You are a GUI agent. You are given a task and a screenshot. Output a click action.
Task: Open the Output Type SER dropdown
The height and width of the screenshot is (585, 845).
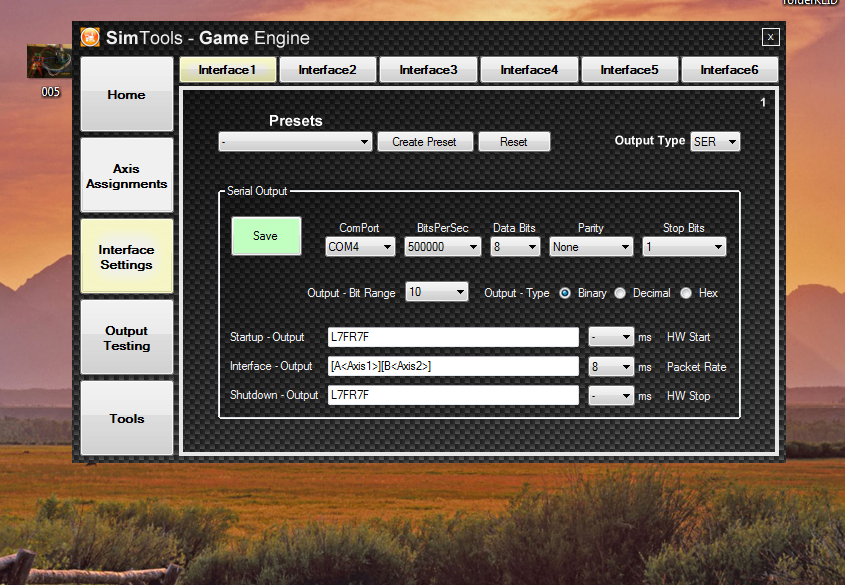(715, 142)
